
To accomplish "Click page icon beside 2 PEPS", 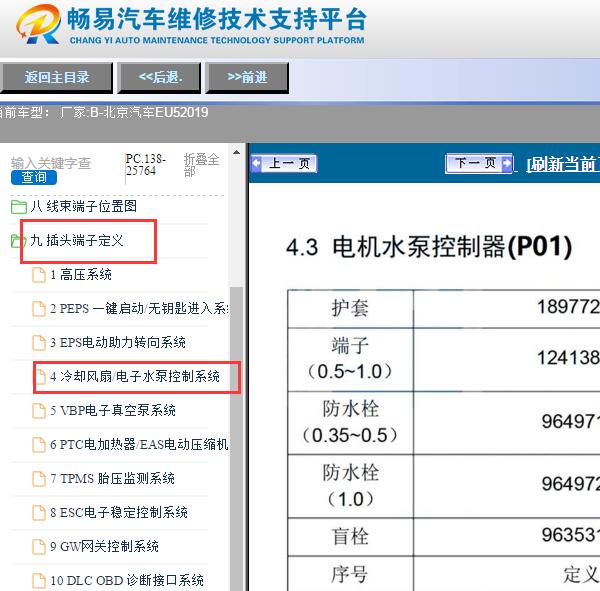I will pyautogui.click(x=39, y=309).
